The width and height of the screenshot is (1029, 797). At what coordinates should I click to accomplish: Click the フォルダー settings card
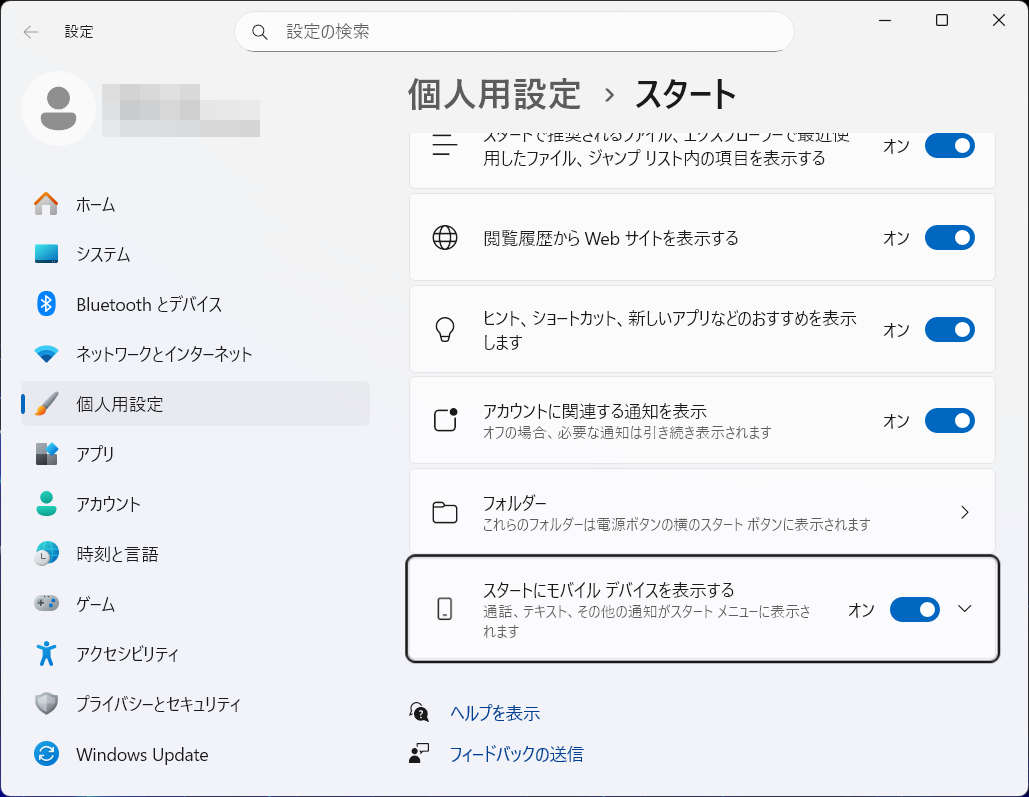pyautogui.click(x=702, y=511)
